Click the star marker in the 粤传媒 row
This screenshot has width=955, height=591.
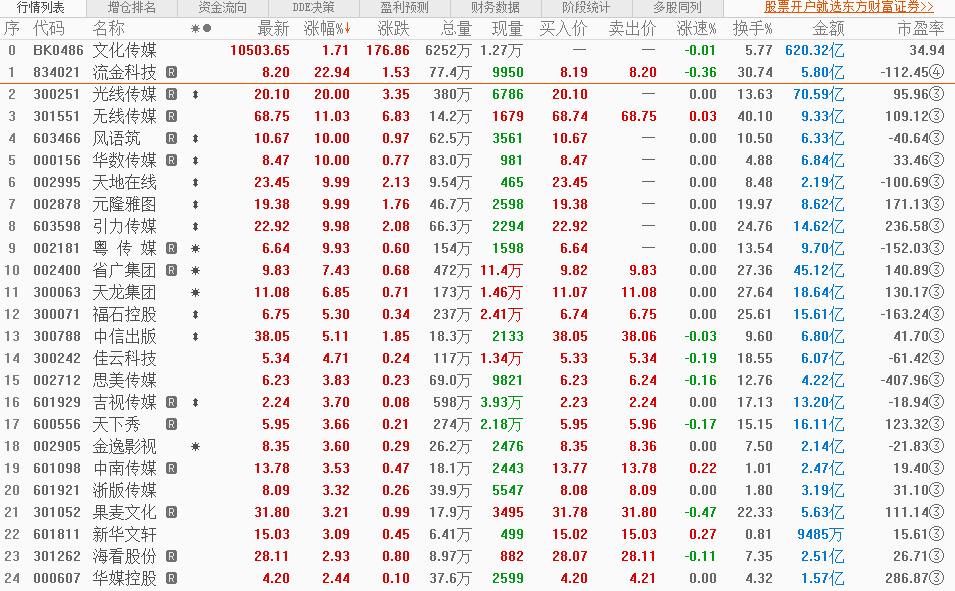point(196,249)
